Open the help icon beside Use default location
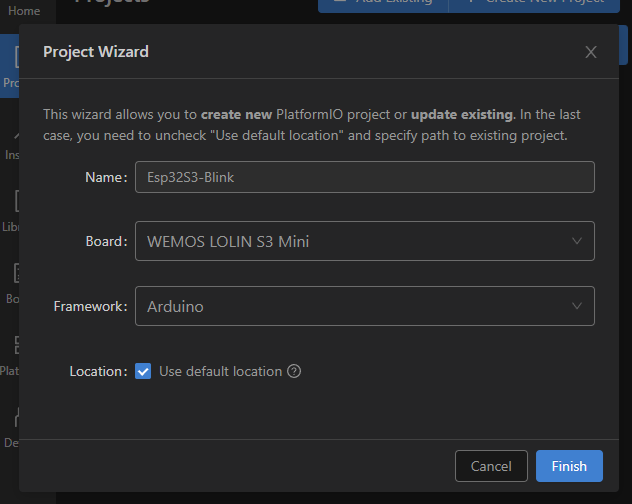Viewport: 632px width, 504px height. tap(294, 371)
